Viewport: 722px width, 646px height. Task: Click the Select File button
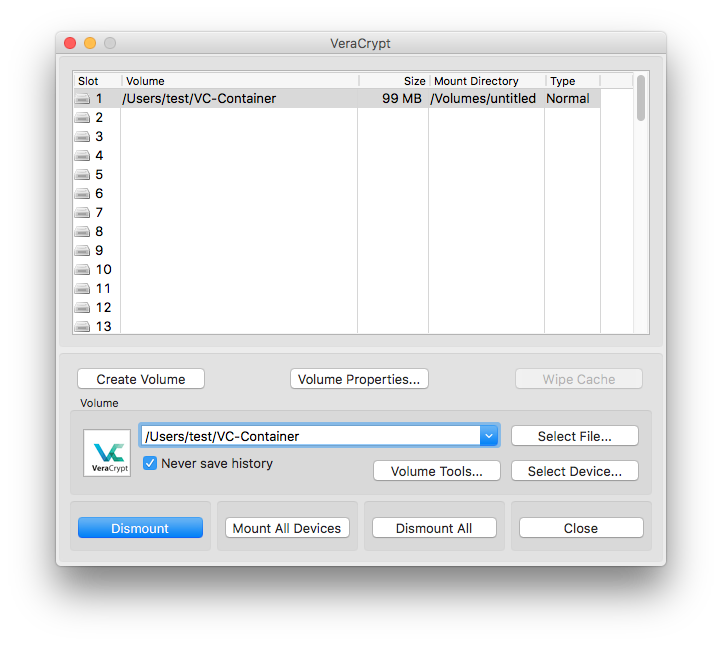[x=574, y=436]
